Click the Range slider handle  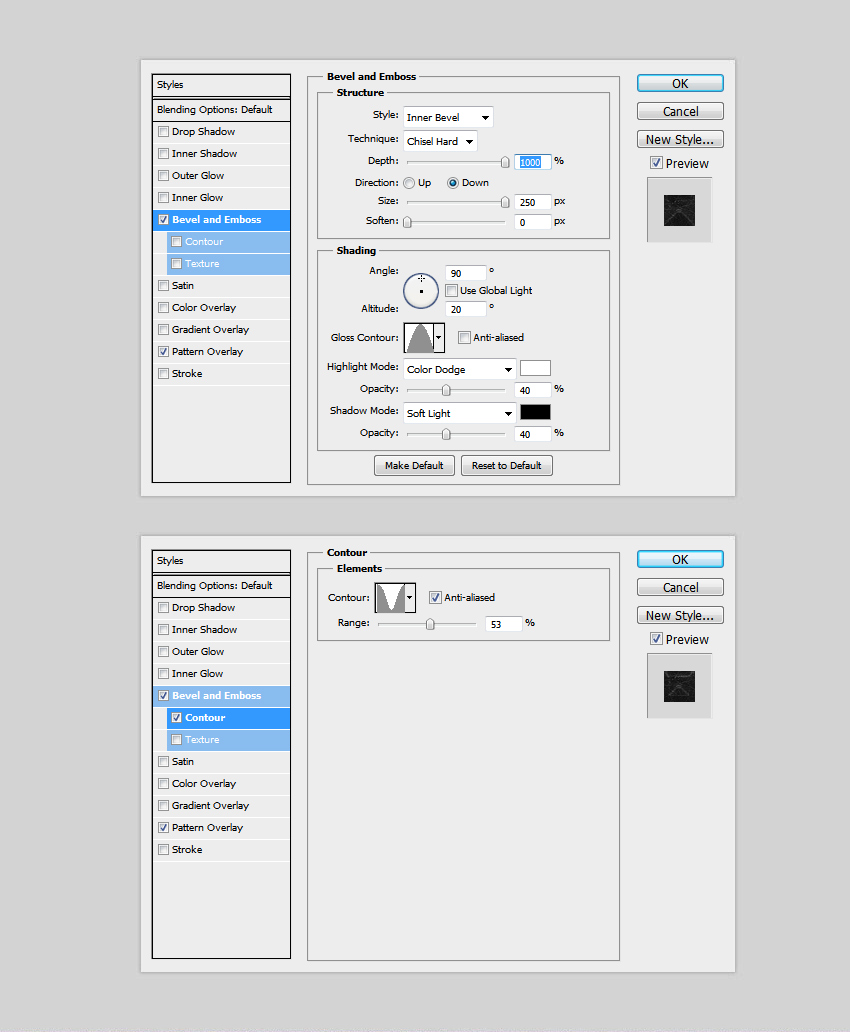click(430, 624)
